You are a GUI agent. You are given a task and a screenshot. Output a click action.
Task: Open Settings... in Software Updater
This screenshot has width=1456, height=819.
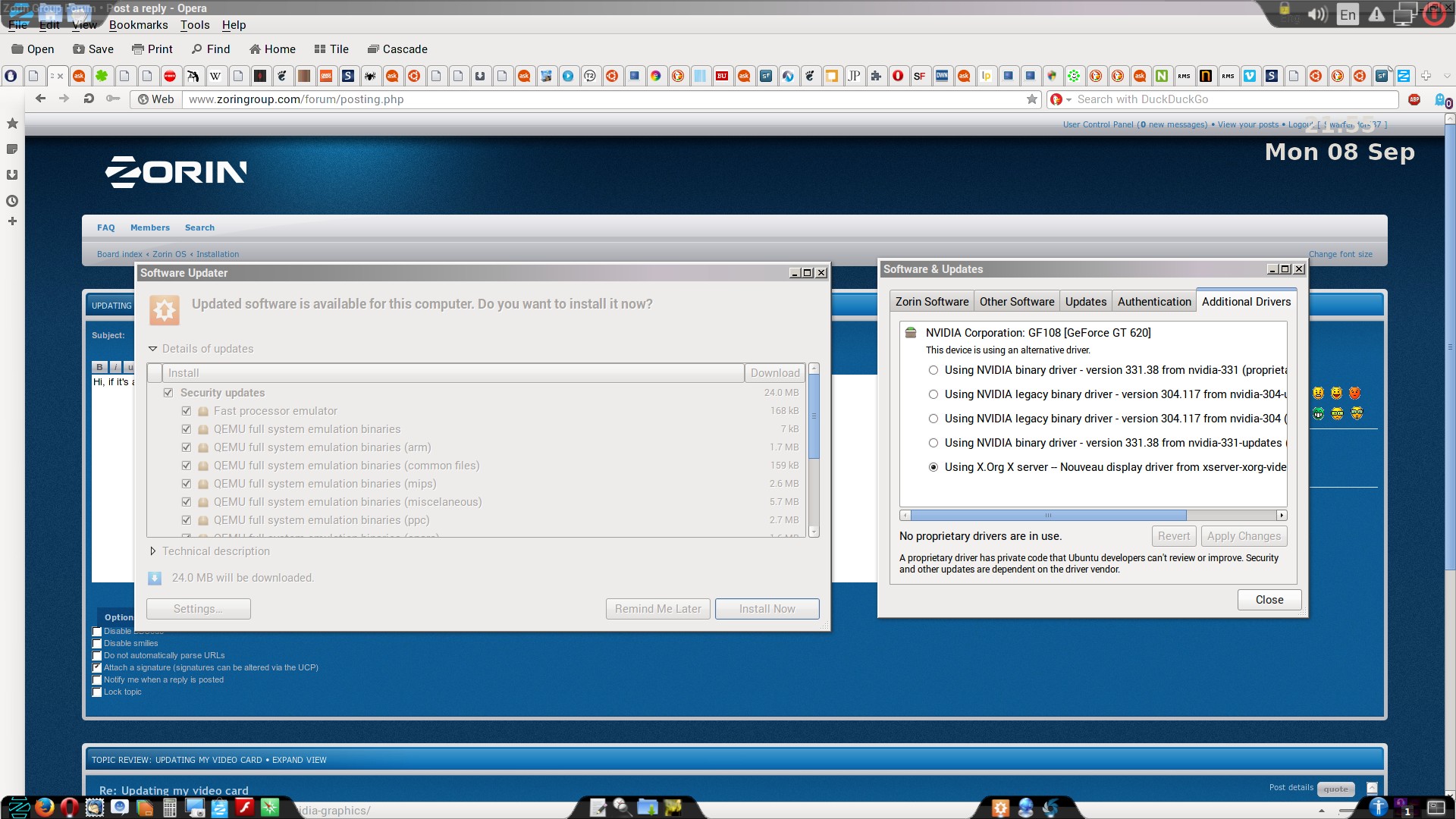tap(198, 609)
